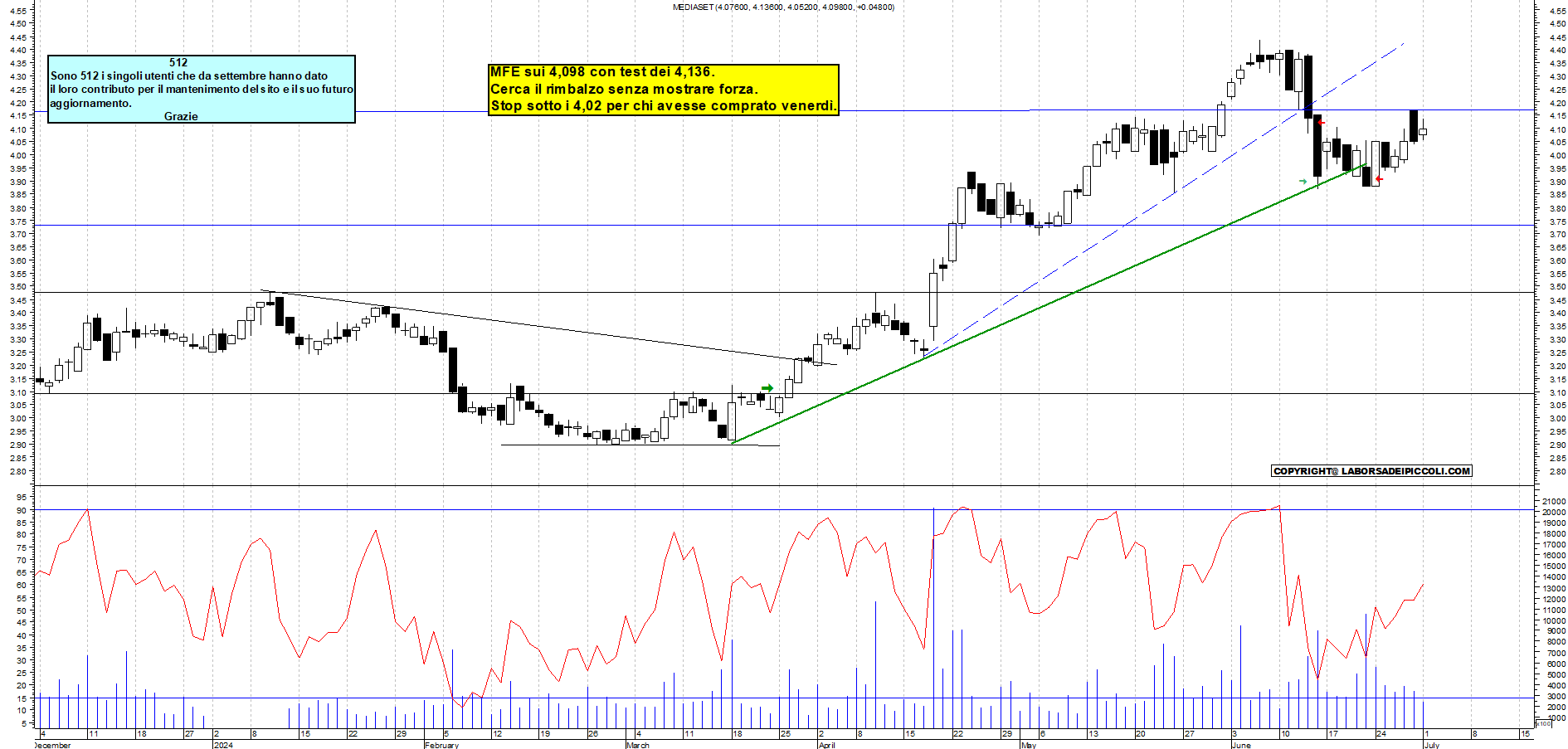Click the 'March' month label
The width and height of the screenshot is (1568, 749).
pos(638,745)
